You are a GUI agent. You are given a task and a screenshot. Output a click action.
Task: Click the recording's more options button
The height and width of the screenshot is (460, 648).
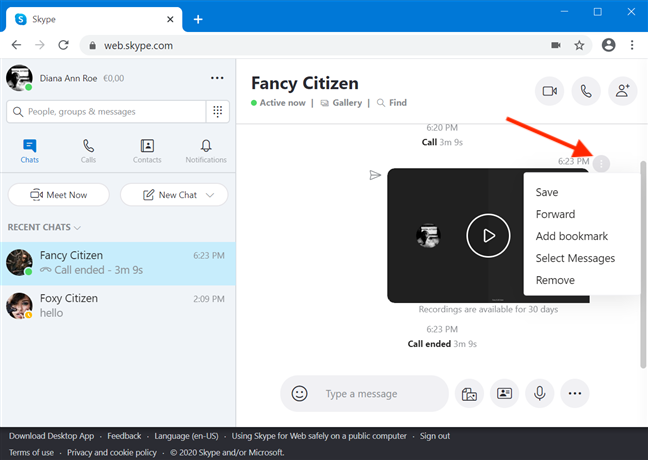(x=601, y=164)
